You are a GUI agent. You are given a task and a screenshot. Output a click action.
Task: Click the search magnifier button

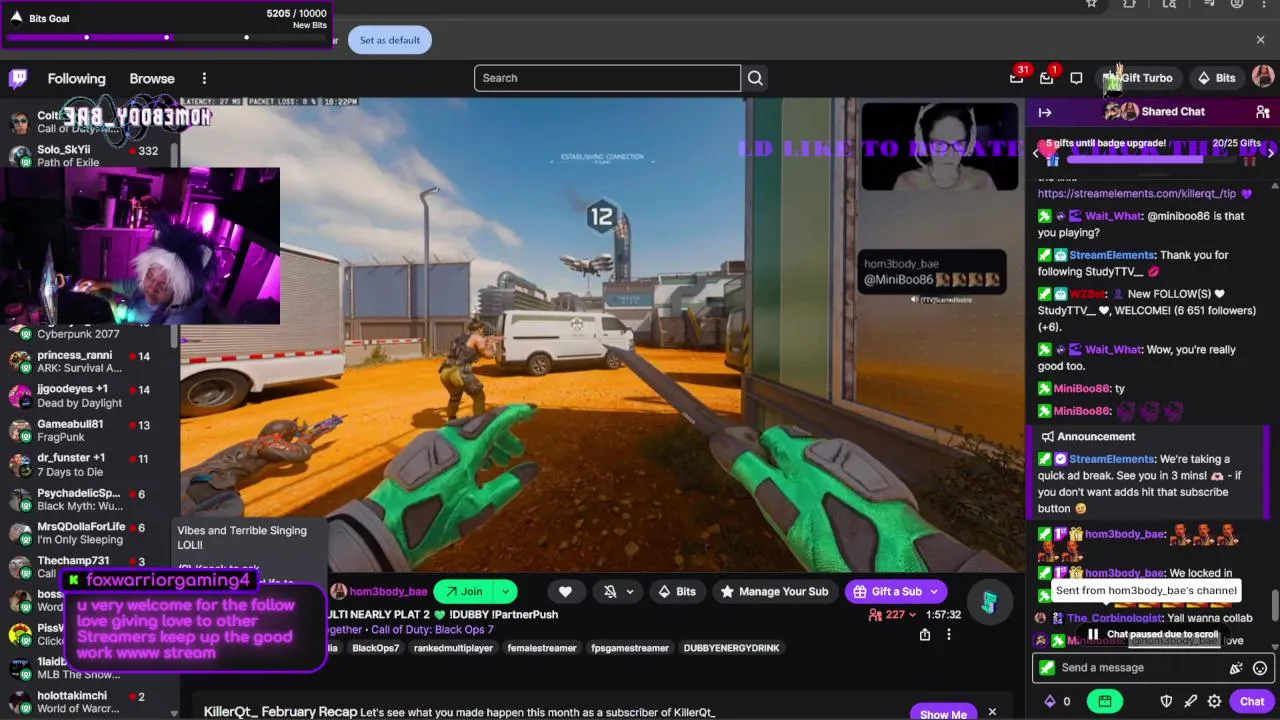755,78
